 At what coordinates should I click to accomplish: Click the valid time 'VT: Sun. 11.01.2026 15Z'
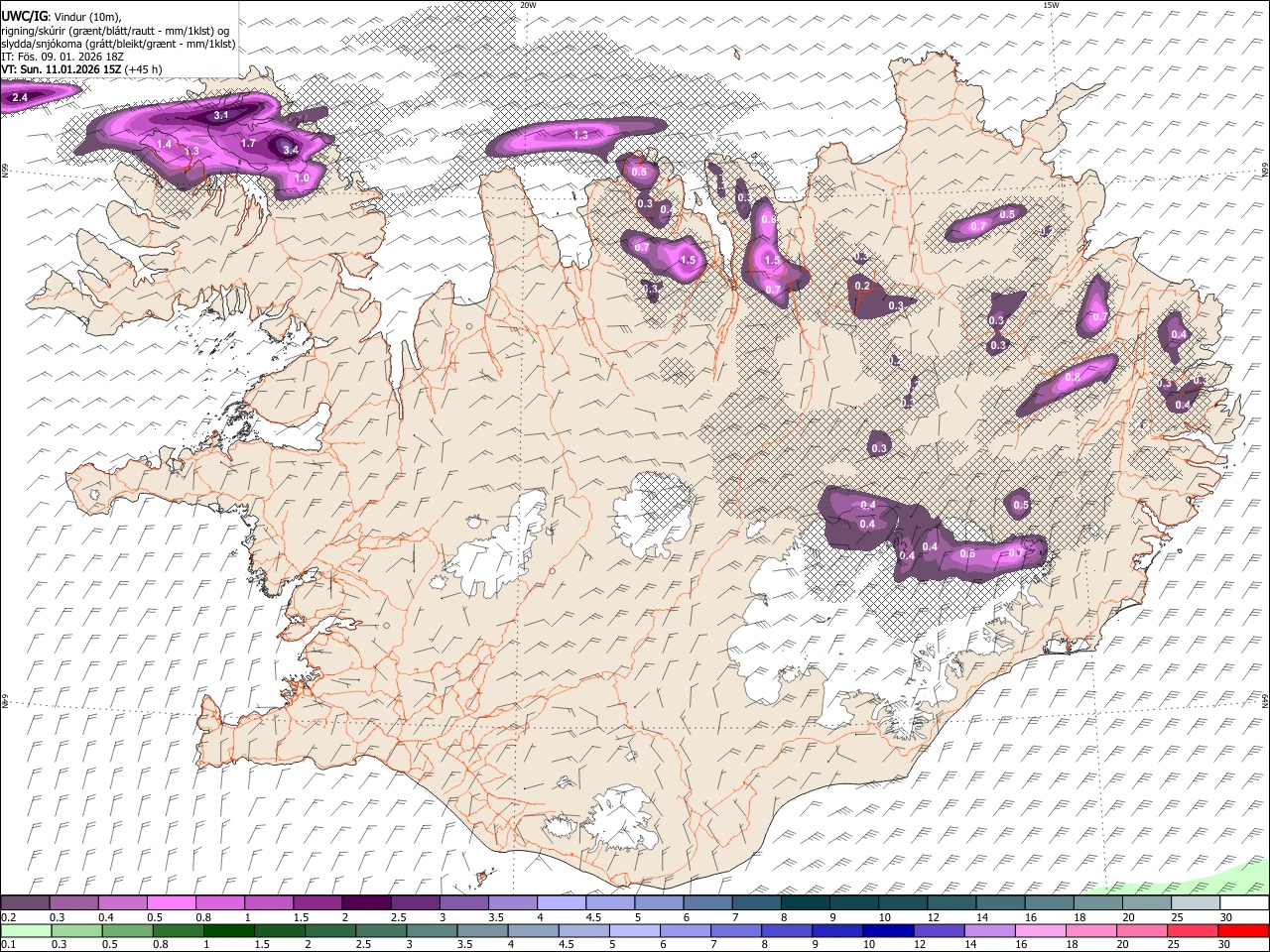pyautogui.click(x=61, y=69)
